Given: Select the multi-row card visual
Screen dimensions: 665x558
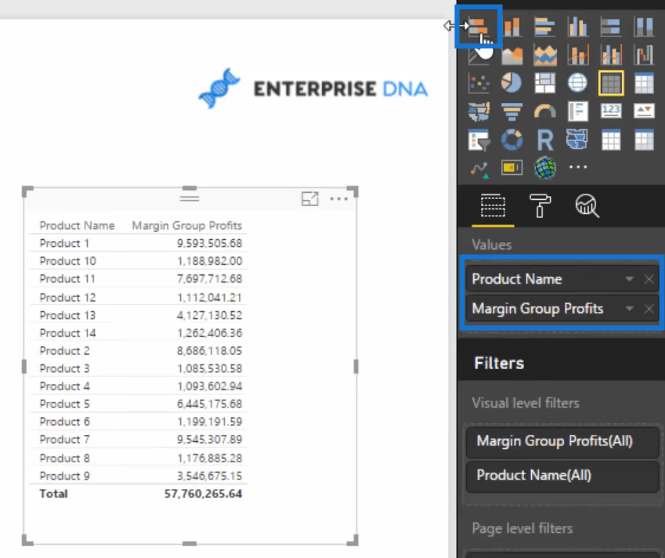Looking at the screenshot, I should (578, 112).
